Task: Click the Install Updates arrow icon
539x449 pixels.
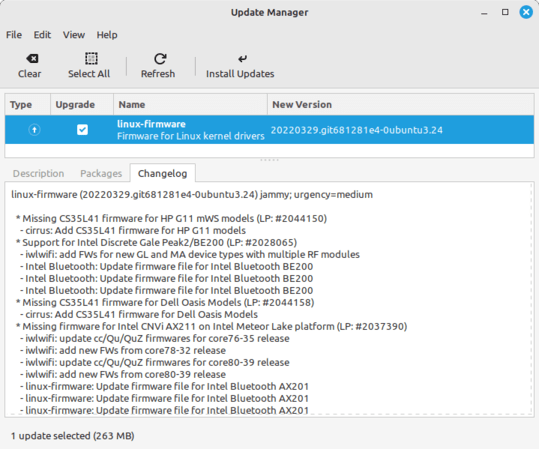Action: [242, 59]
